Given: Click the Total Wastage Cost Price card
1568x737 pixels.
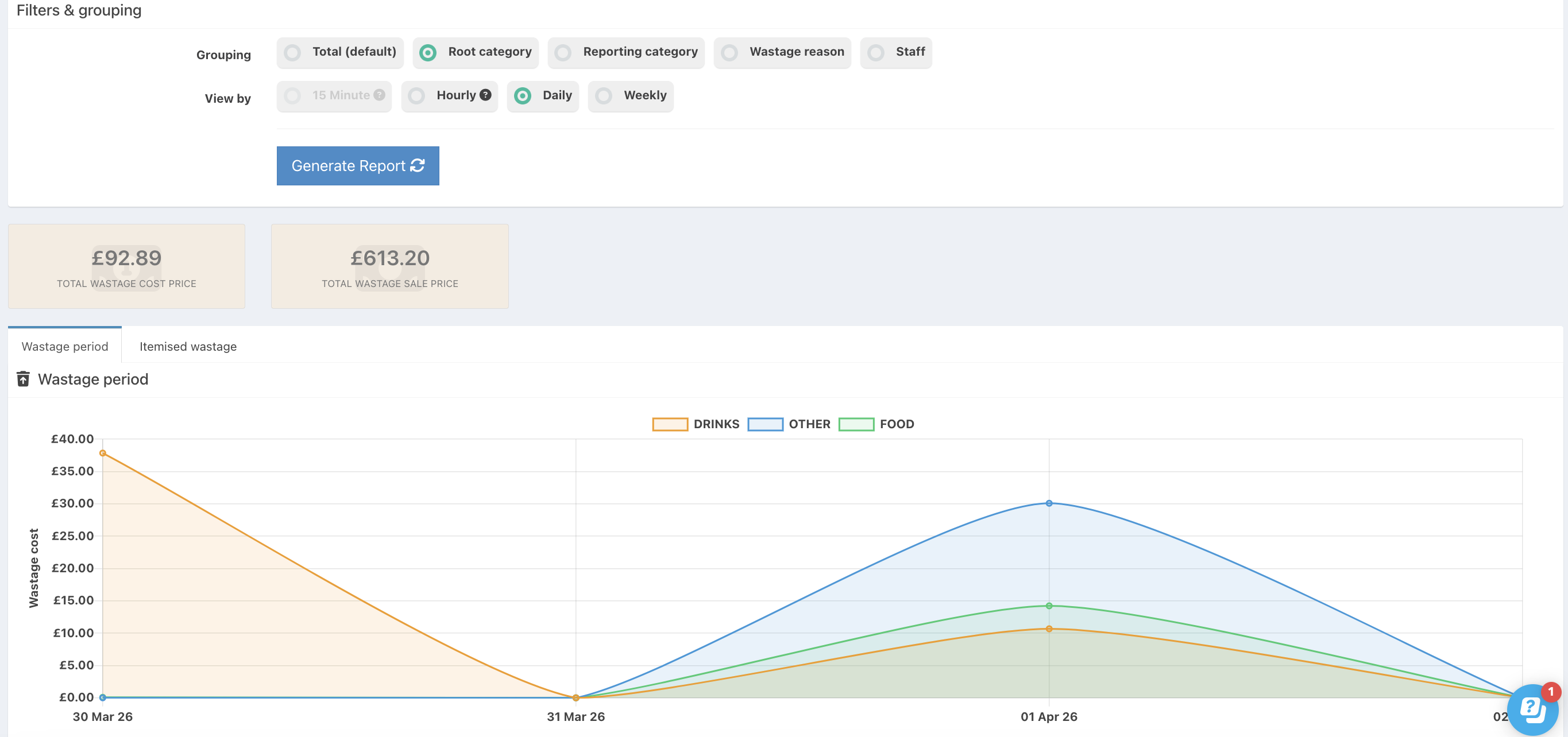Looking at the screenshot, I should pos(126,266).
